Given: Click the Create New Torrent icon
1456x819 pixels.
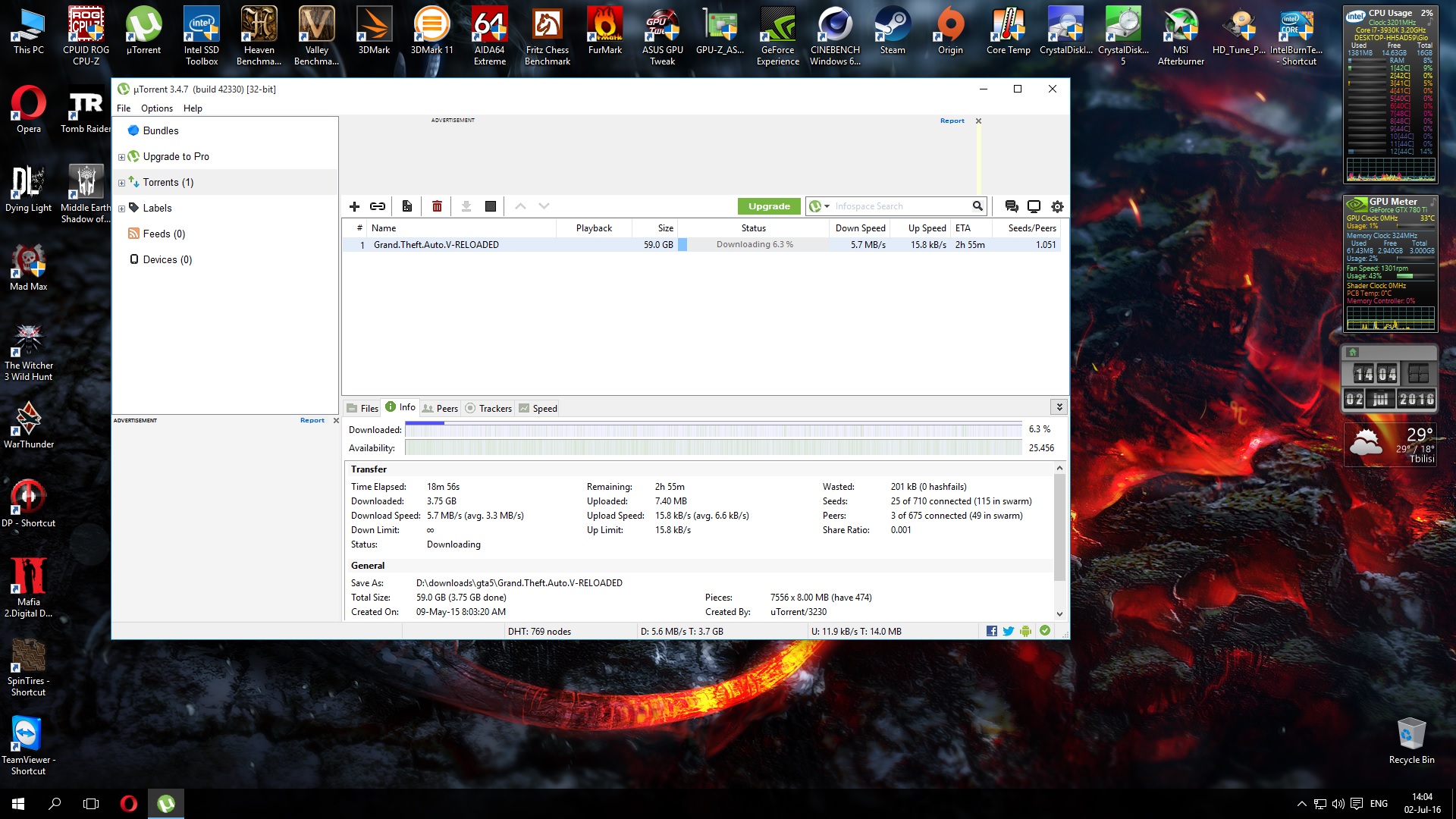Looking at the screenshot, I should (407, 206).
